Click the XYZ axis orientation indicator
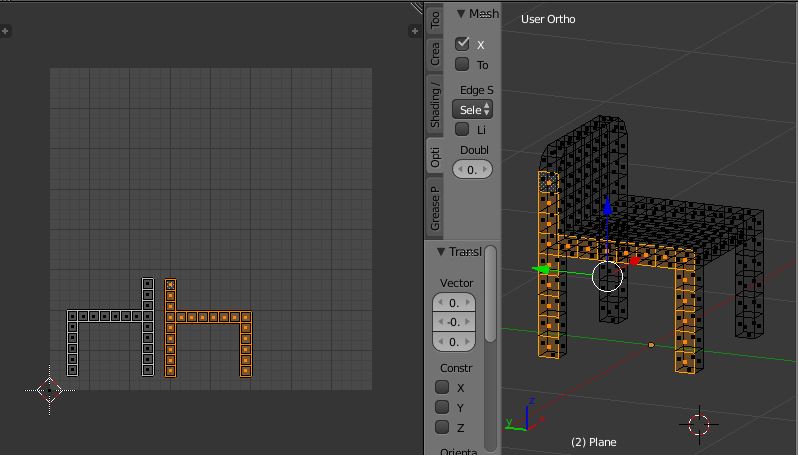 (526, 414)
